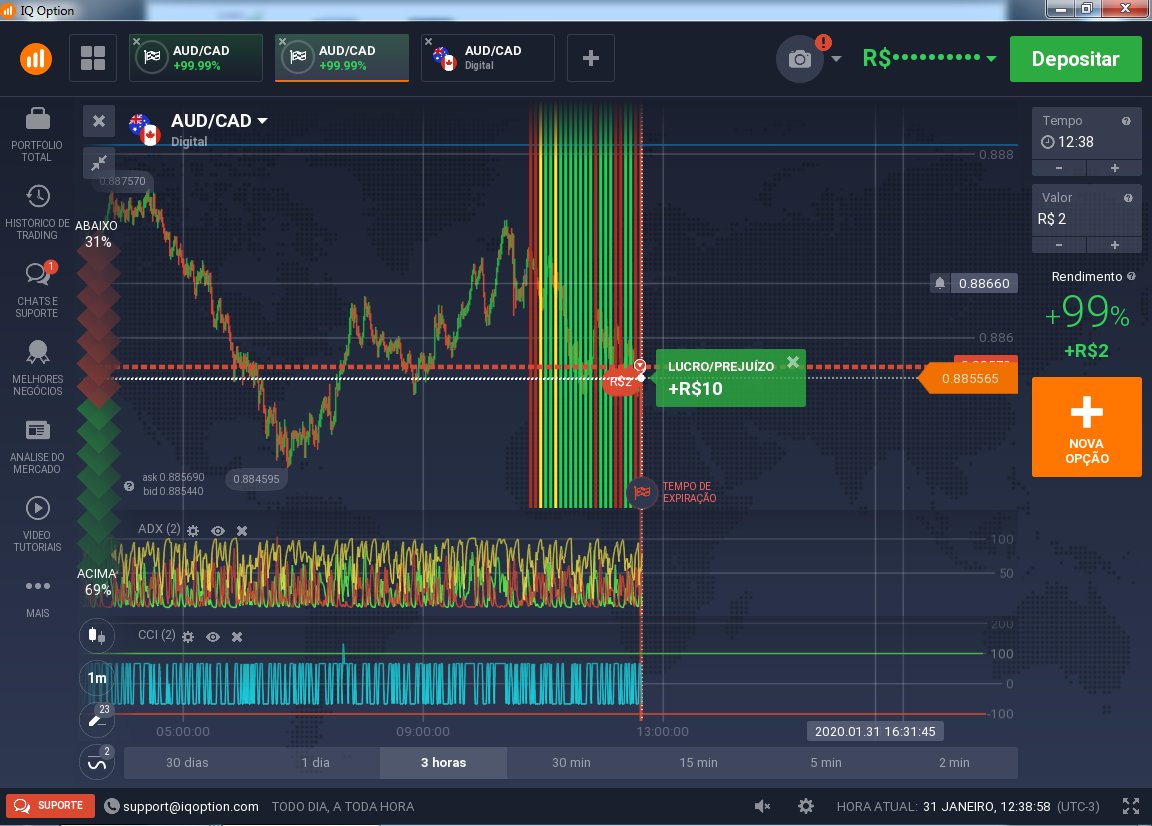
Task: Open sound mute speaker icon
Action: tap(763, 806)
